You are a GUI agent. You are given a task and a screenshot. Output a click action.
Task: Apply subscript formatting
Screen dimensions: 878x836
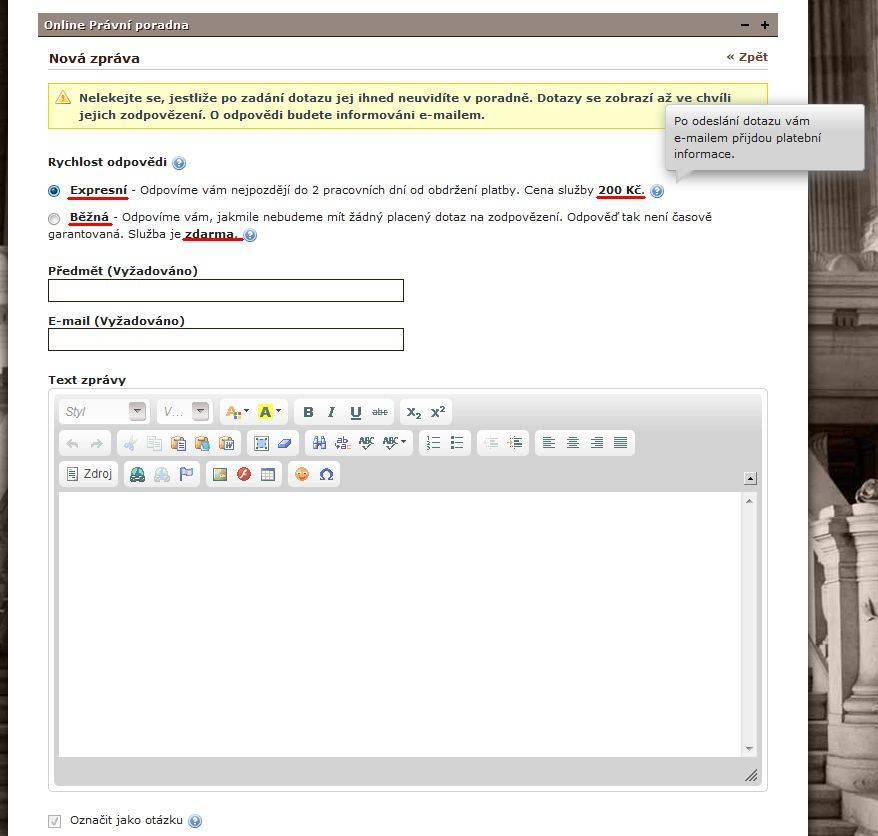click(x=414, y=413)
